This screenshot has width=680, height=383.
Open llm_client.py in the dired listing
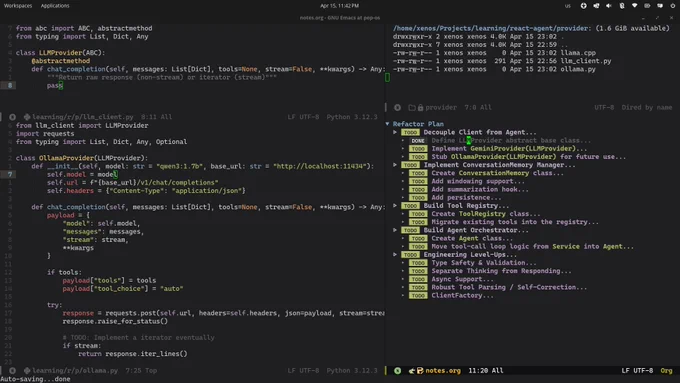coord(586,61)
